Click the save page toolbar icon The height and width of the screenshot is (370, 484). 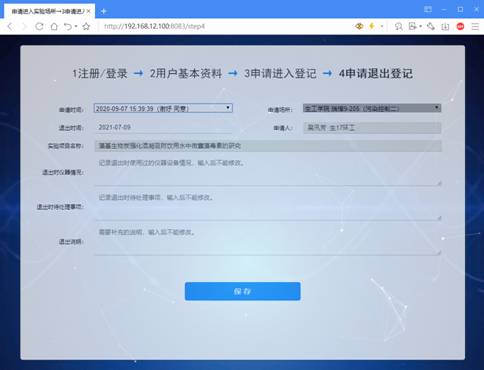[413, 26]
